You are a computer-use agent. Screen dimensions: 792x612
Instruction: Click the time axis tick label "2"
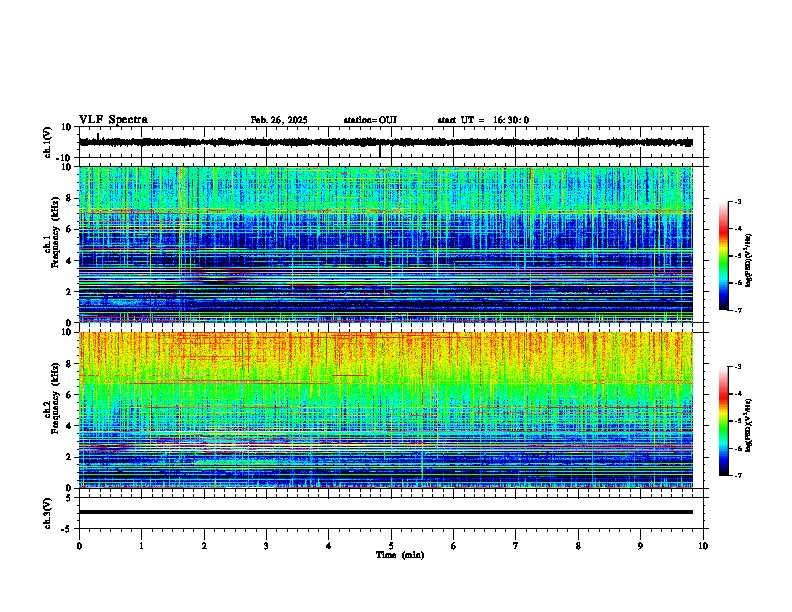point(204,546)
